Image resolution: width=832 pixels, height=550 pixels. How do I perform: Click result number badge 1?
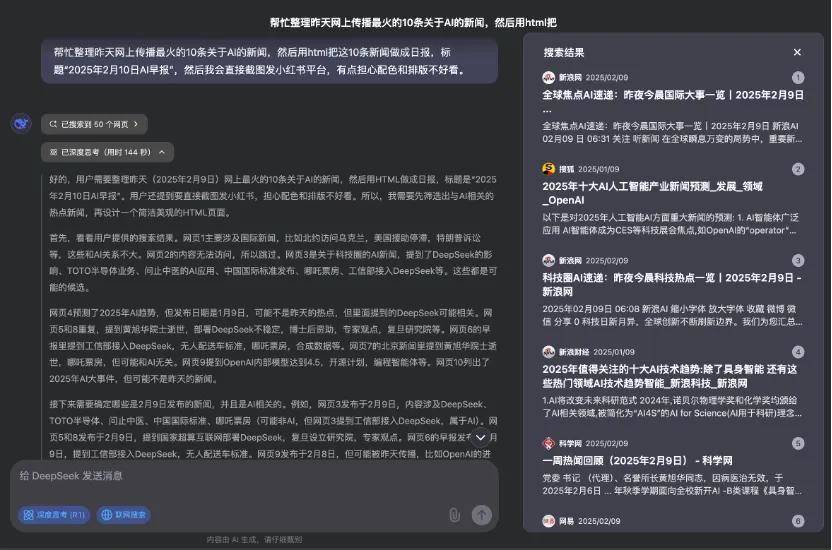798,77
